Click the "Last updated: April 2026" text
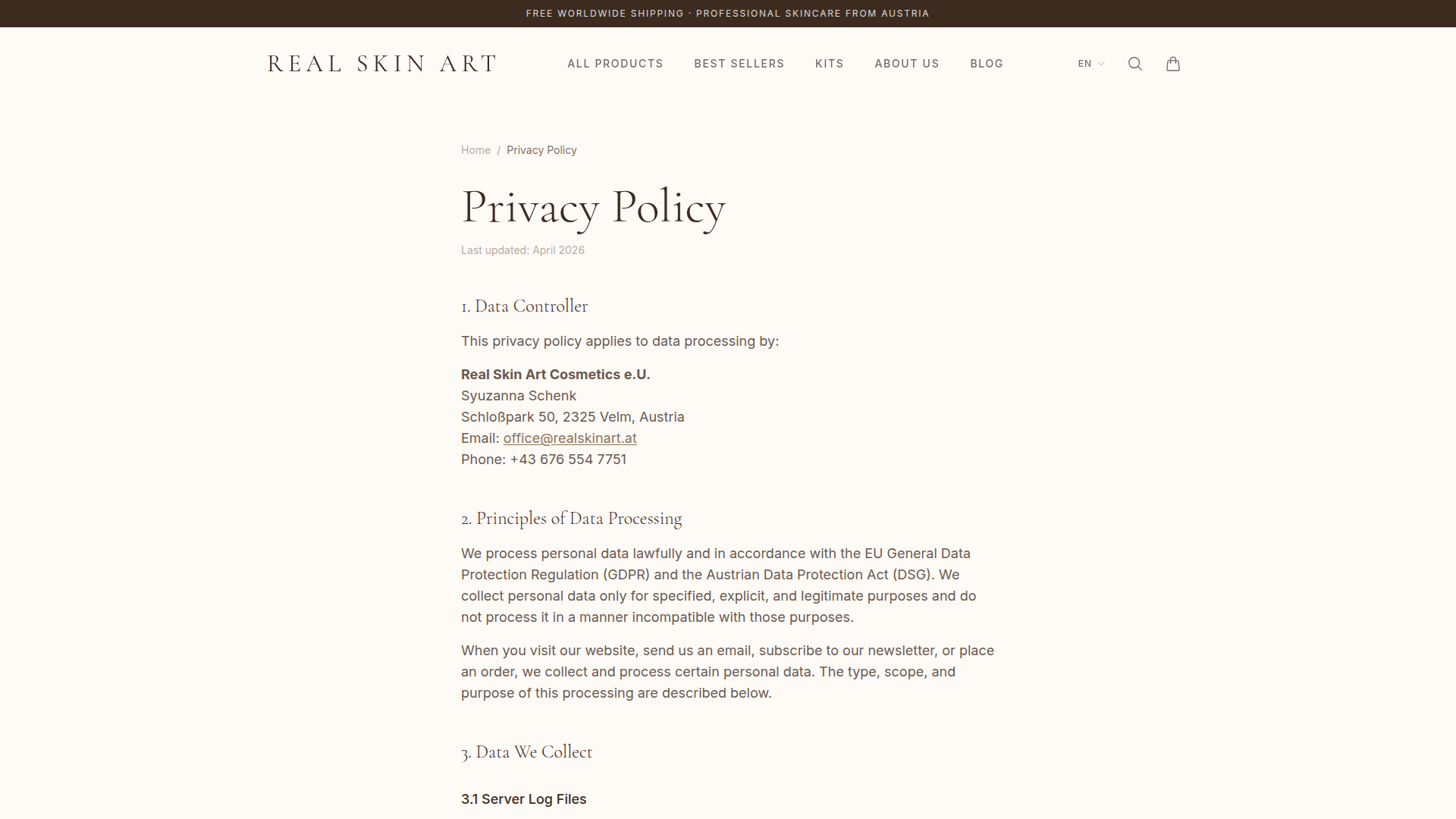 pos(522,250)
